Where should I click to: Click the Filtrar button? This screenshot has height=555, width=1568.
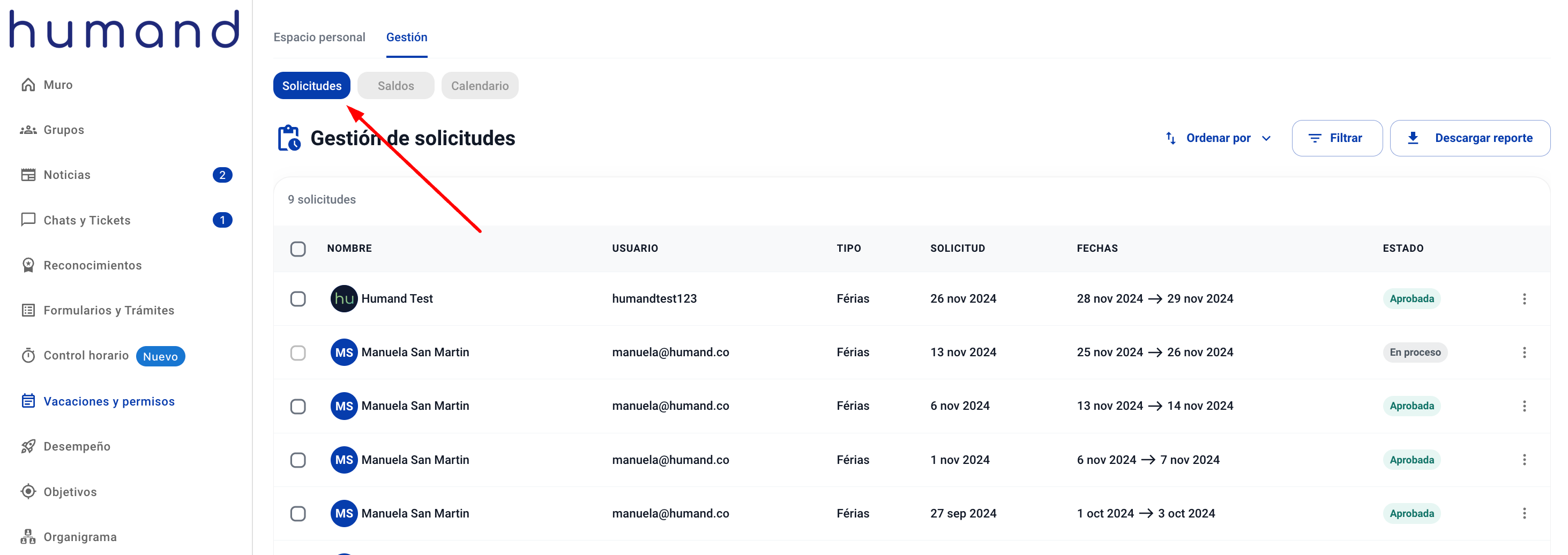(1336, 138)
